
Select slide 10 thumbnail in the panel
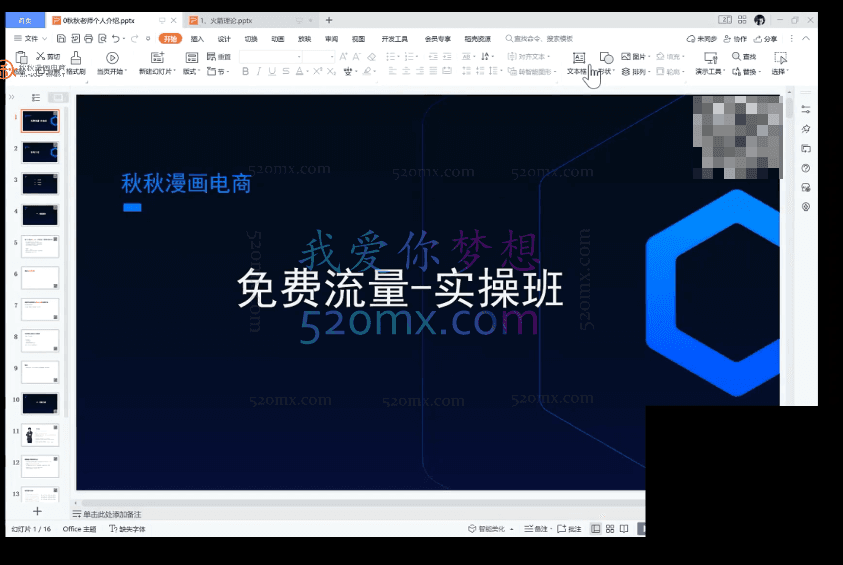[x=40, y=403]
